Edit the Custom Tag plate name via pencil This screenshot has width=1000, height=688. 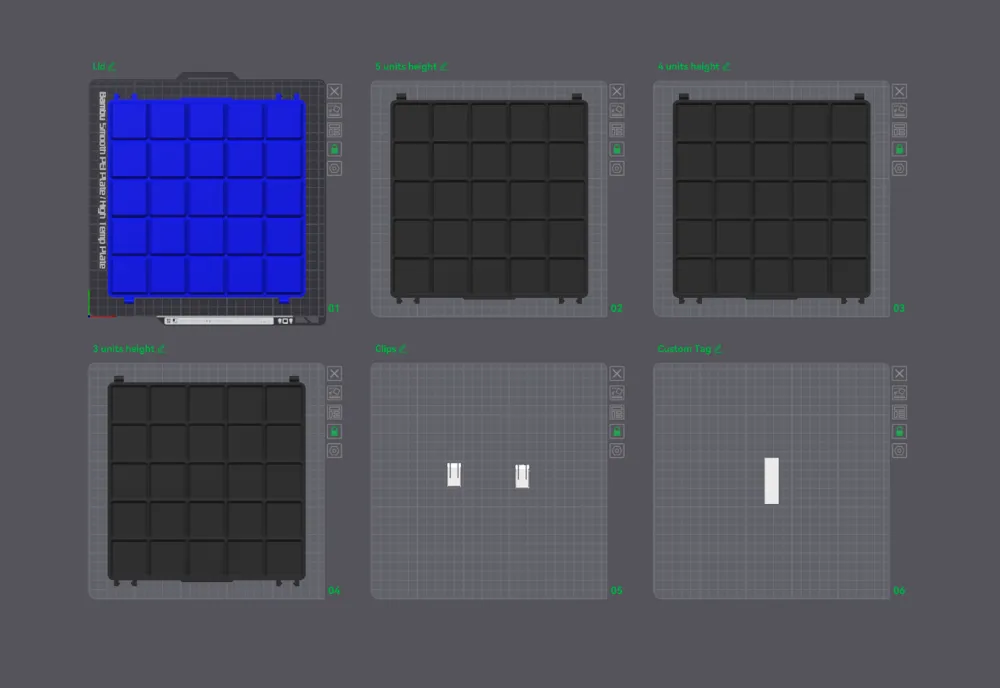pos(717,349)
